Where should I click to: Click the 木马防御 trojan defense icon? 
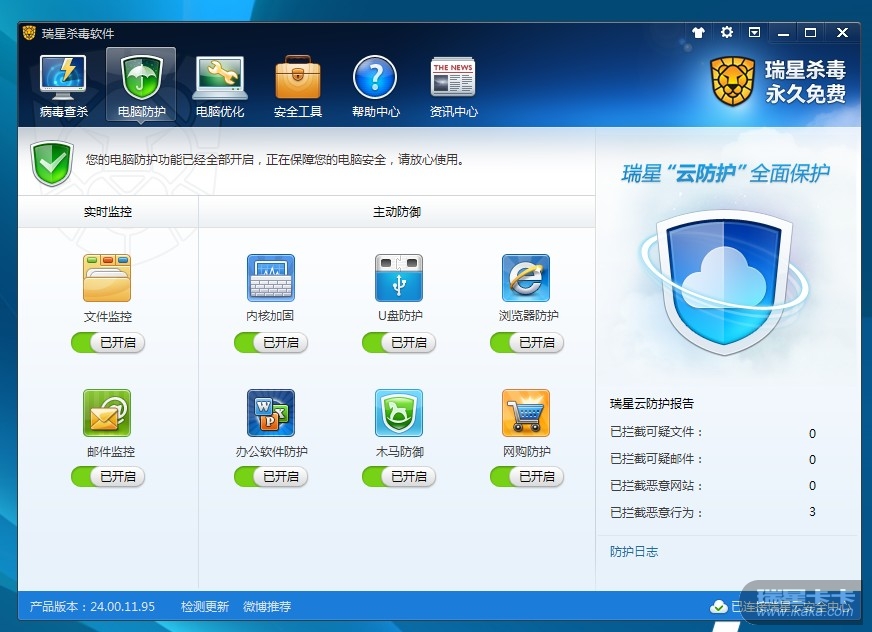tap(399, 412)
